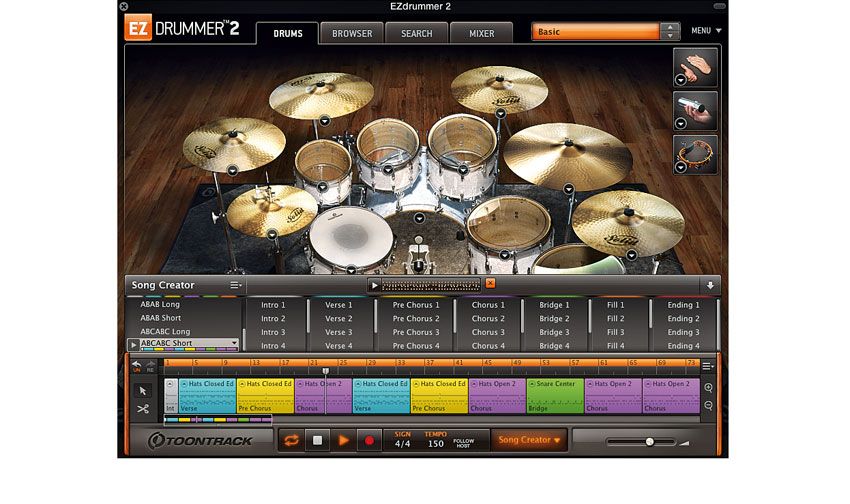Switch to the DRUMS tab
Screen dimensions: 850x504
[x=287, y=34]
